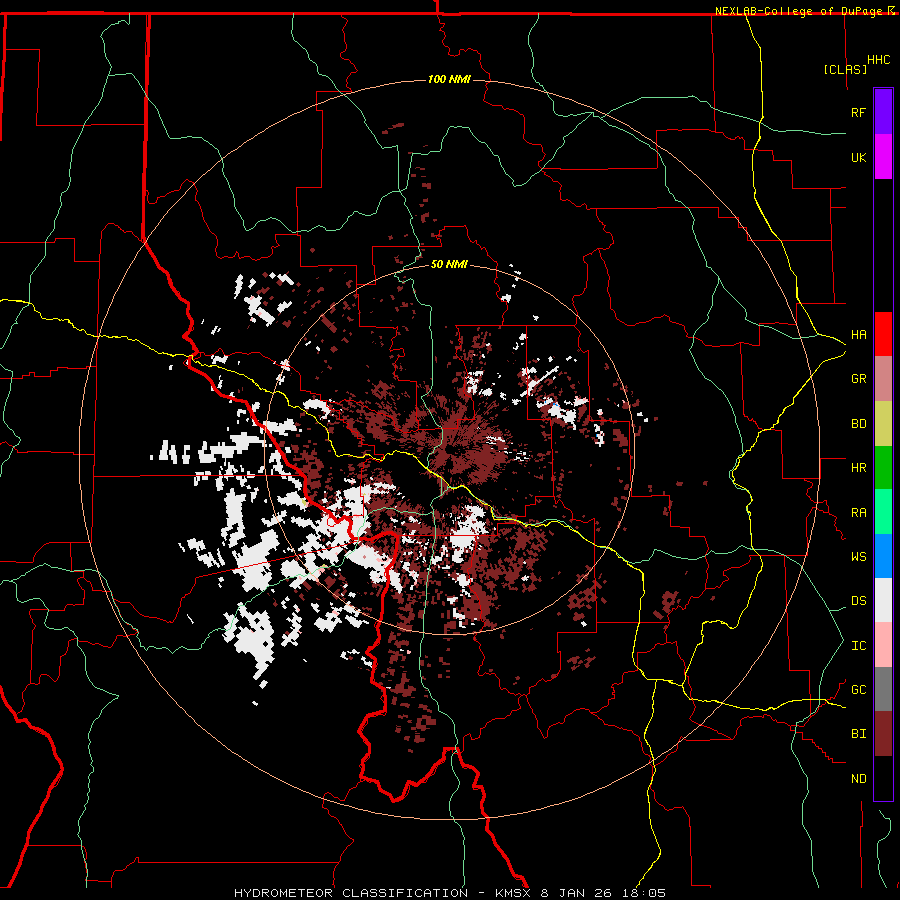Click the RA light-green legend swatch
The width and height of the screenshot is (900, 900).
(x=883, y=512)
